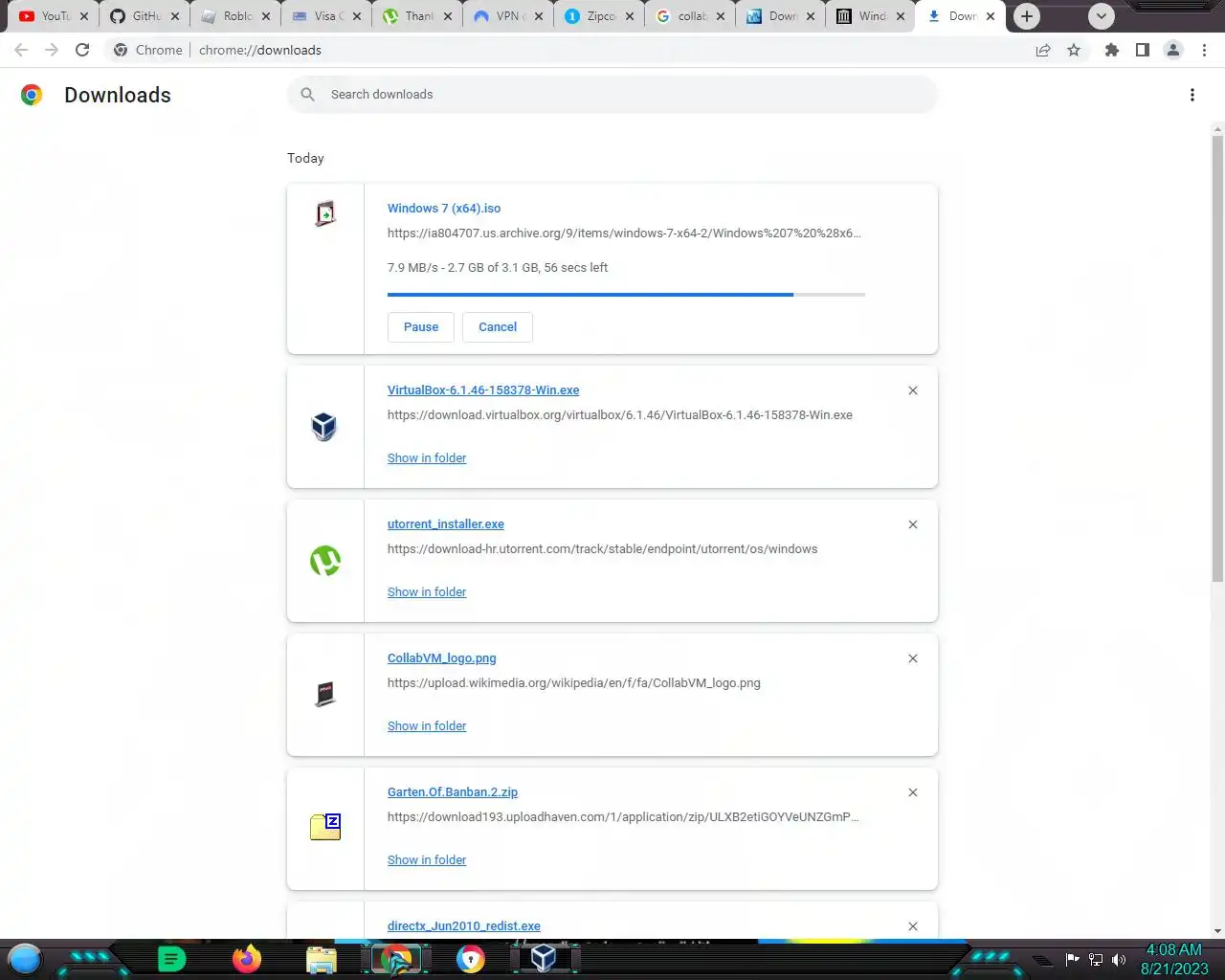1225x980 pixels.
Task: Show CollabVM_logo.png in folder
Action: tap(427, 725)
